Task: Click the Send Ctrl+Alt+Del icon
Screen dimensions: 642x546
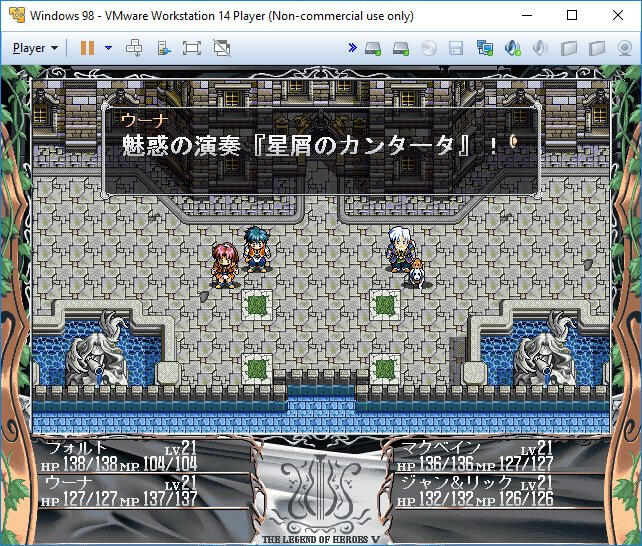Action: 134,47
